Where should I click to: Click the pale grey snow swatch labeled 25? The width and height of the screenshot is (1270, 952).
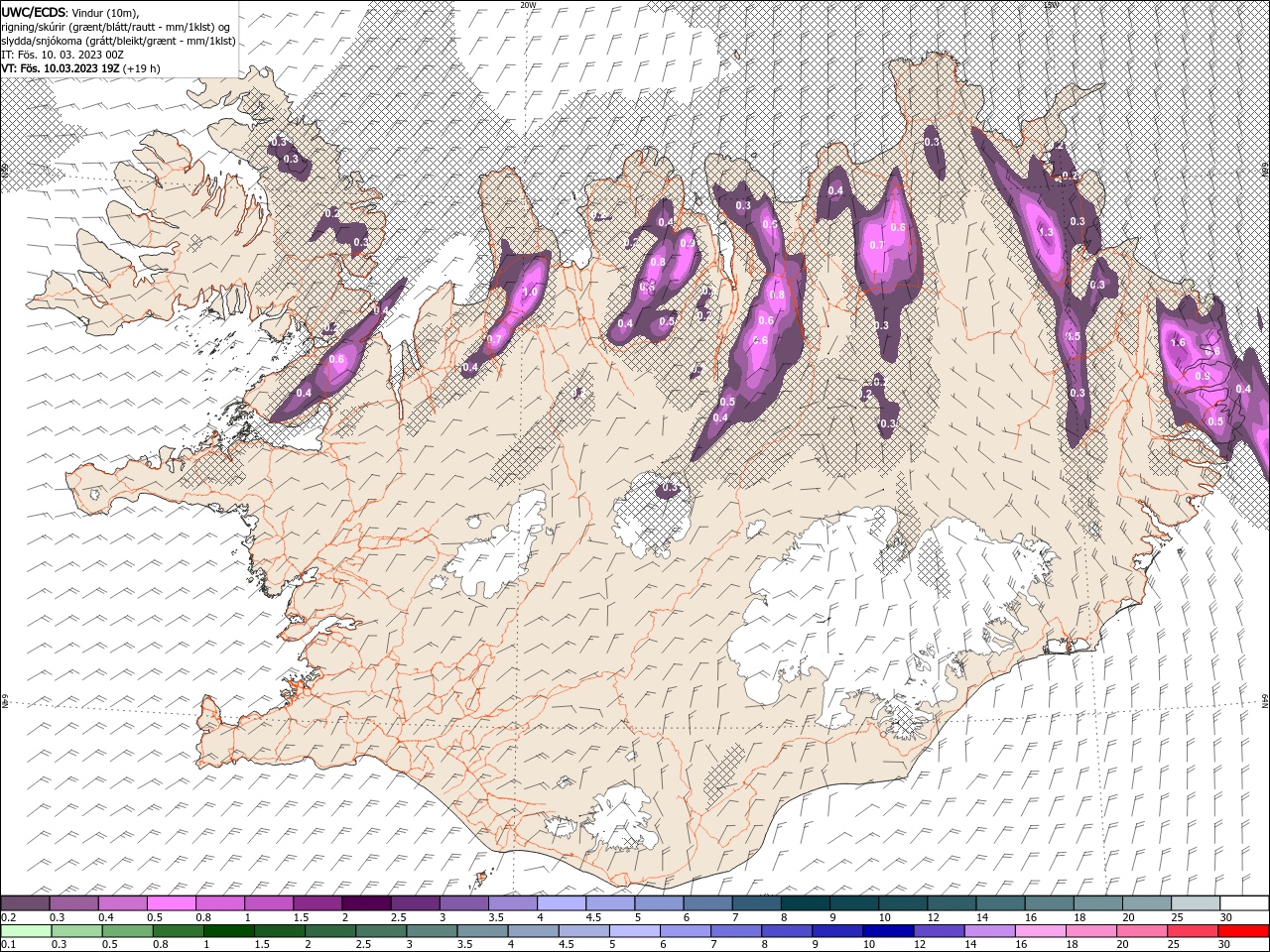pyautogui.click(x=1194, y=903)
